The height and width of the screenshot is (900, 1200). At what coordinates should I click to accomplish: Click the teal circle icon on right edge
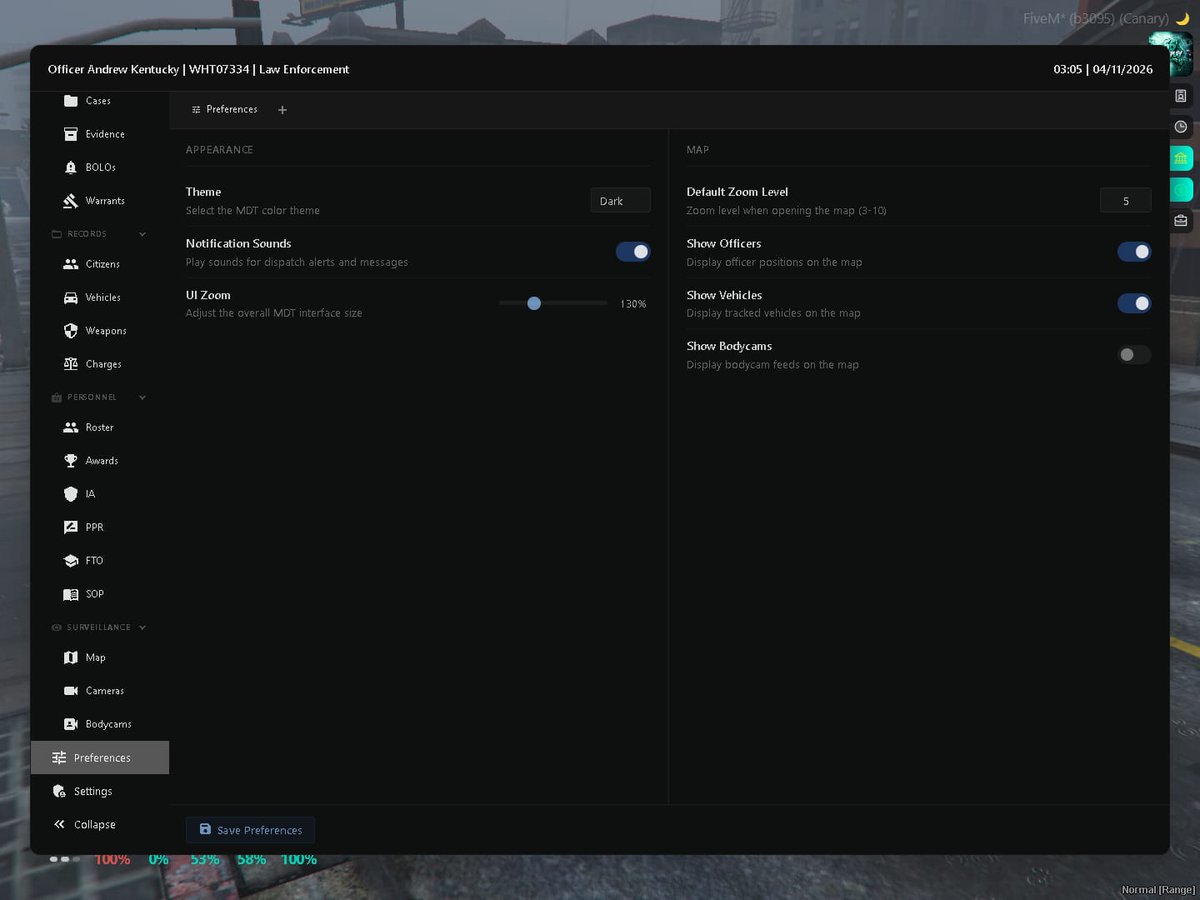pyautogui.click(x=1181, y=189)
